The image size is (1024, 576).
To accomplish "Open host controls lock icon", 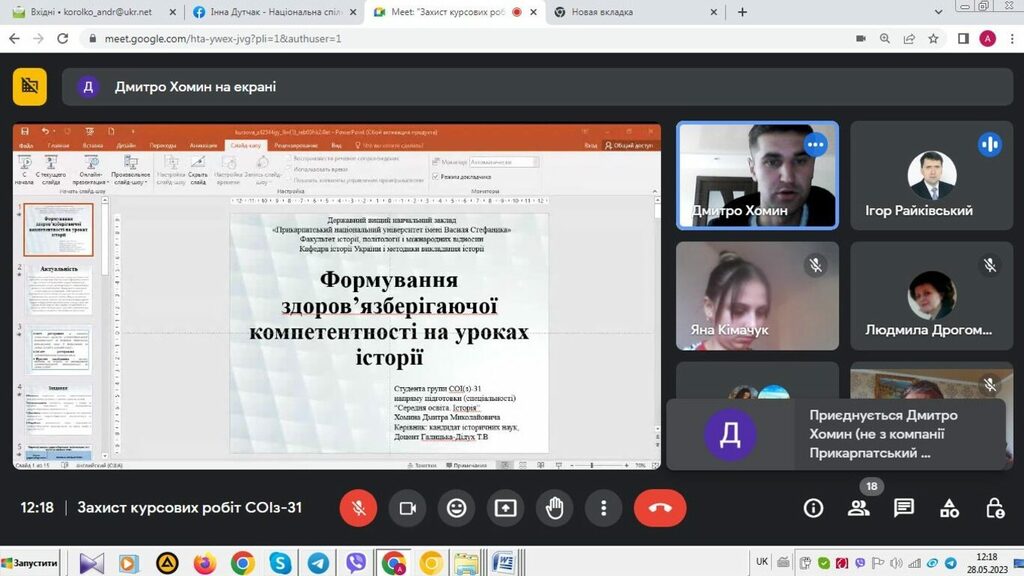I will click(994, 508).
